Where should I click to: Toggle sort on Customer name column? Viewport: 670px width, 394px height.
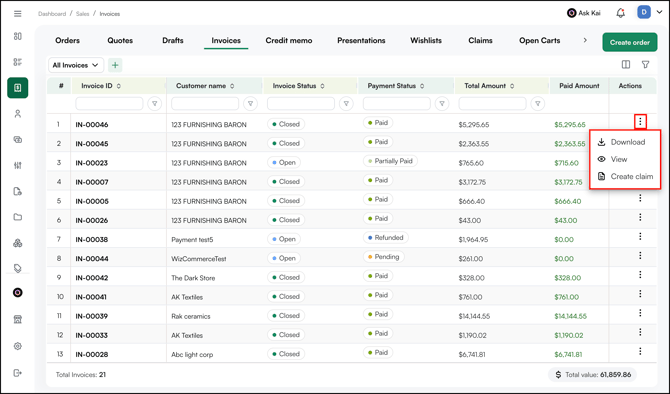232,86
